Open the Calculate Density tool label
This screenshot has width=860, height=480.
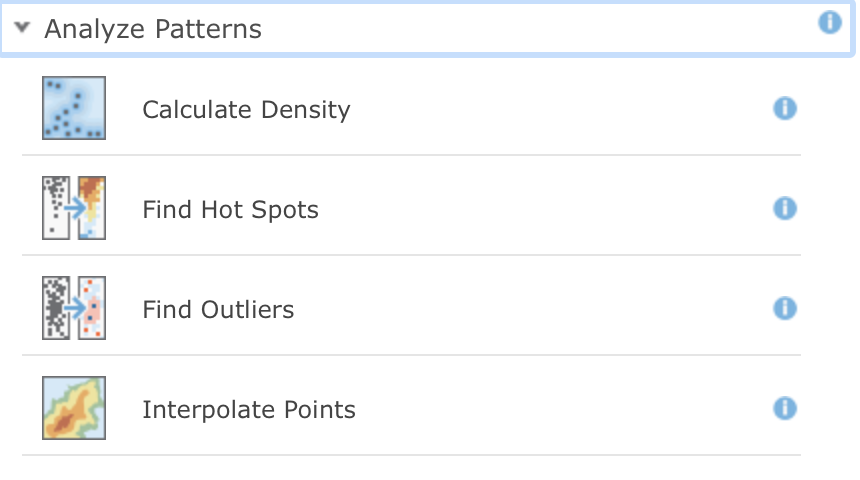pyautogui.click(x=246, y=110)
